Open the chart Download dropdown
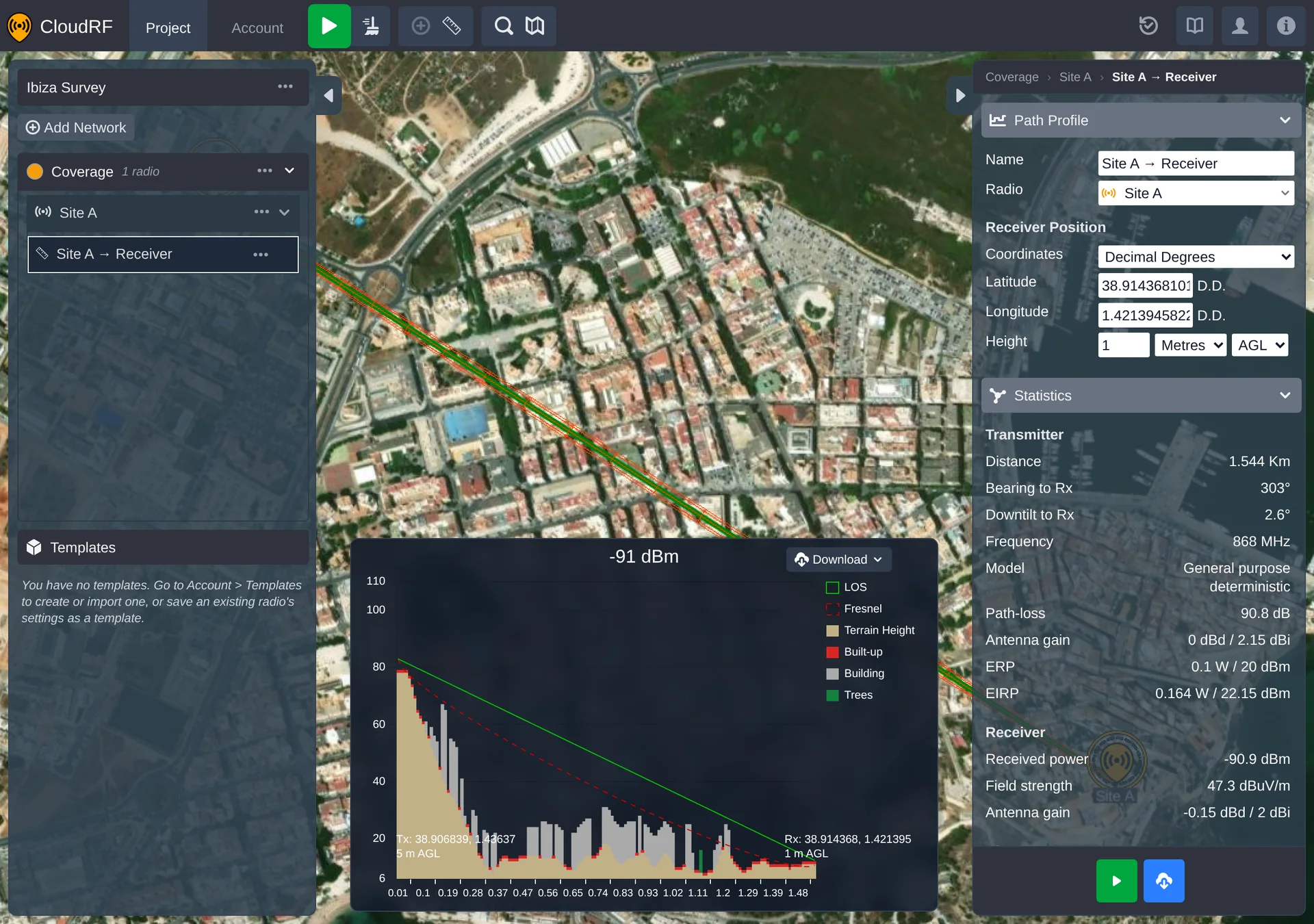This screenshot has width=1314, height=924. (x=838, y=560)
